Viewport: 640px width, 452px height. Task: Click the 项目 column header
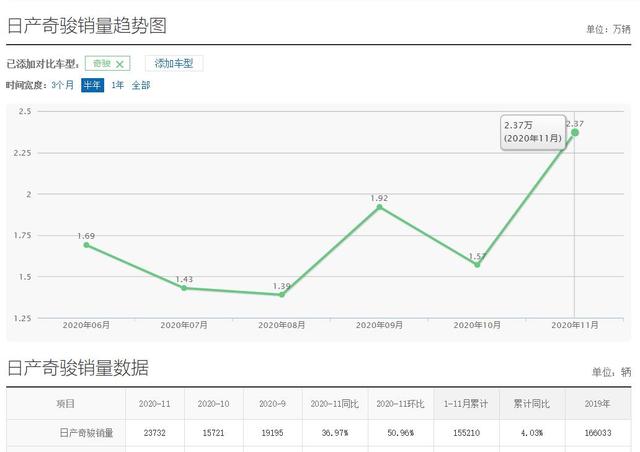tap(66, 404)
